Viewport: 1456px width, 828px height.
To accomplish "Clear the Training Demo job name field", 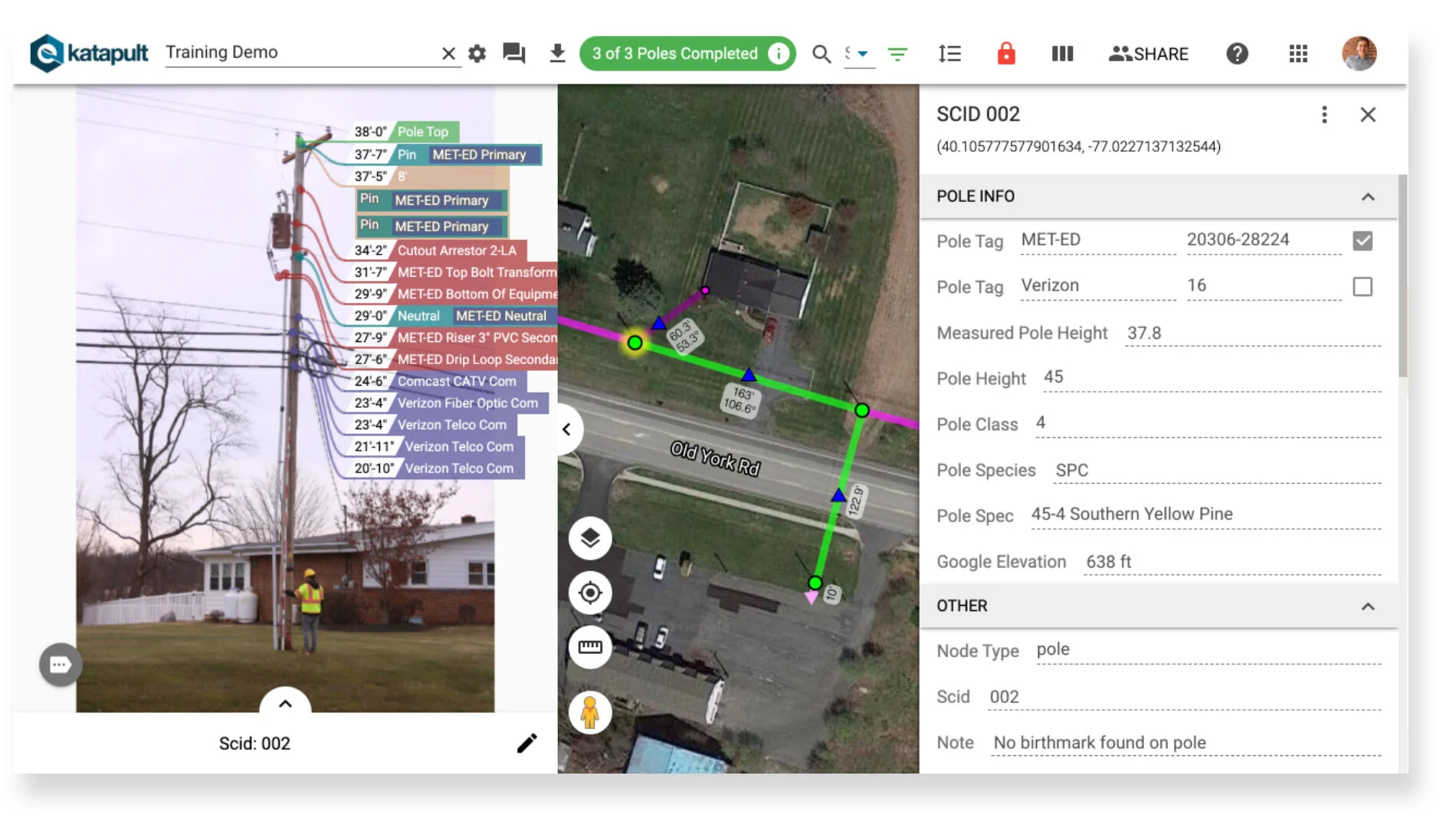I will click(448, 53).
